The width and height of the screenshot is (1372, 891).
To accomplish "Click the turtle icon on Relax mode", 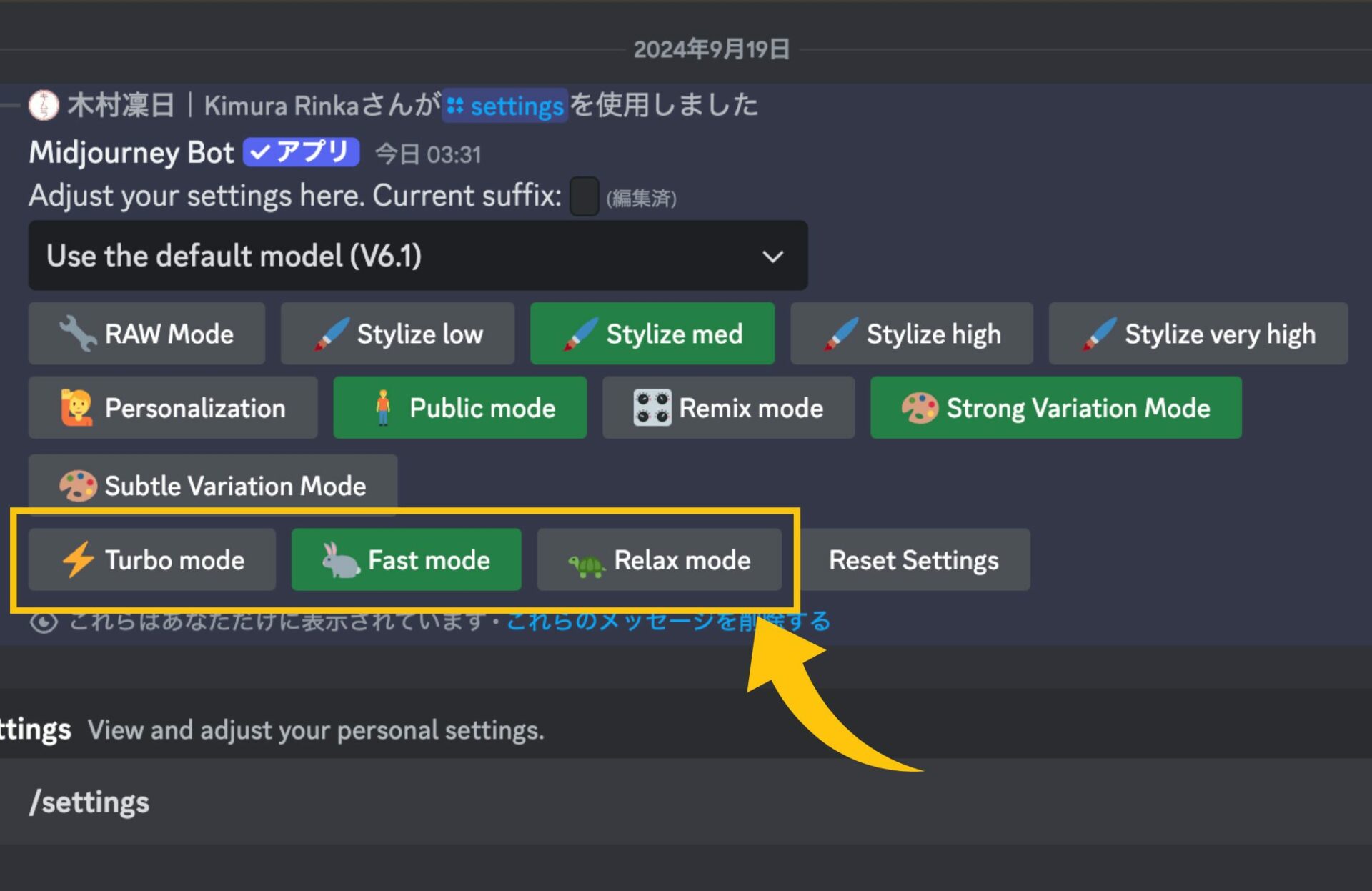I will 587,565.
